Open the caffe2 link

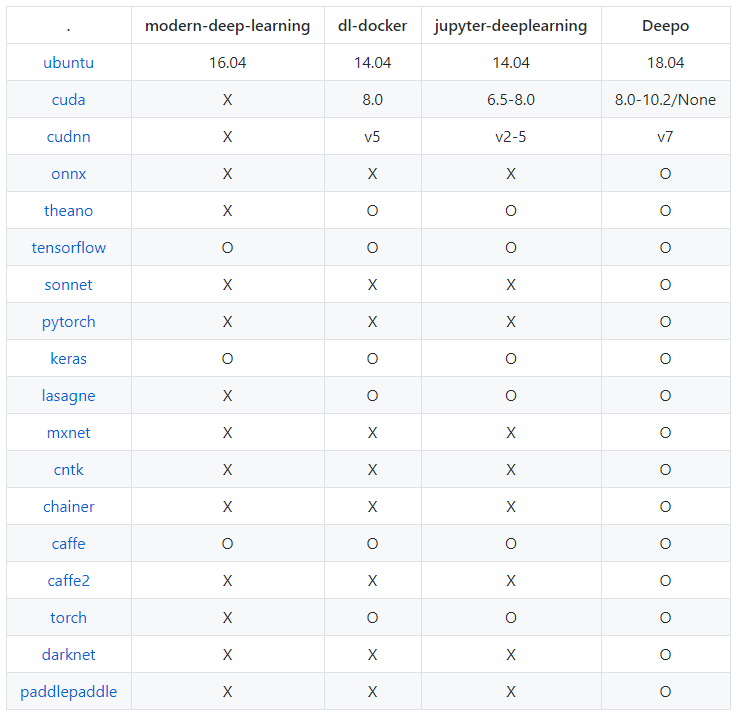(x=68, y=581)
